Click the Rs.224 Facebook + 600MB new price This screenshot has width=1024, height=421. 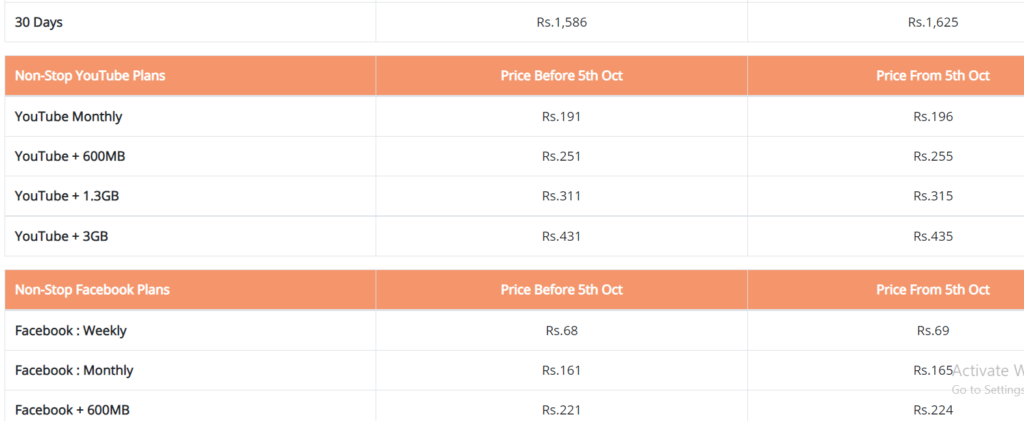[x=933, y=410]
